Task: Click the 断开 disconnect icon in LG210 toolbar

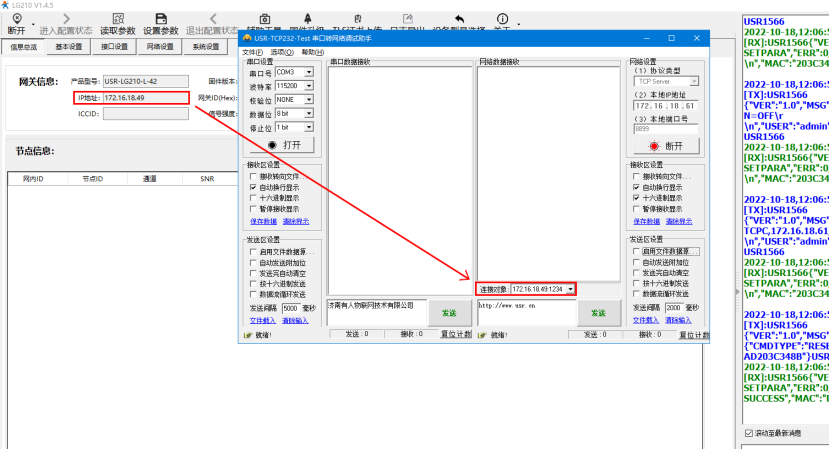Action: [17, 19]
